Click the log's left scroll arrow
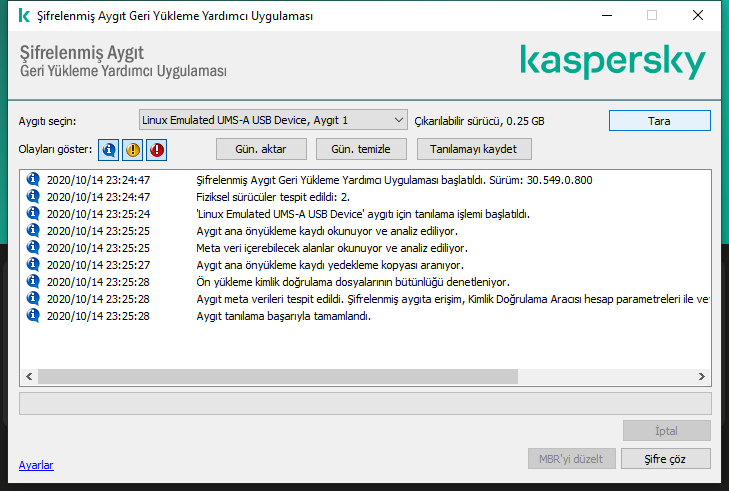729x491 pixels. [29, 377]
